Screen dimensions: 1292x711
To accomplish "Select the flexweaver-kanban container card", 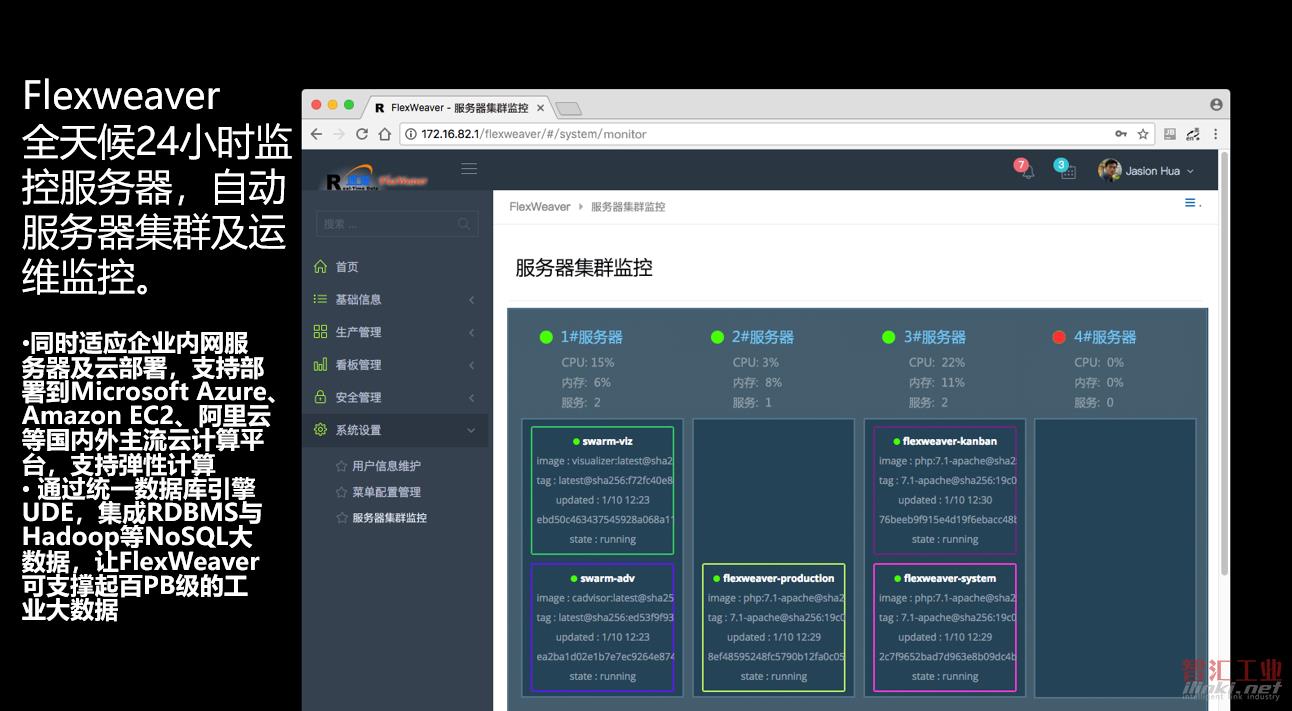I will [x=945, y=490].
